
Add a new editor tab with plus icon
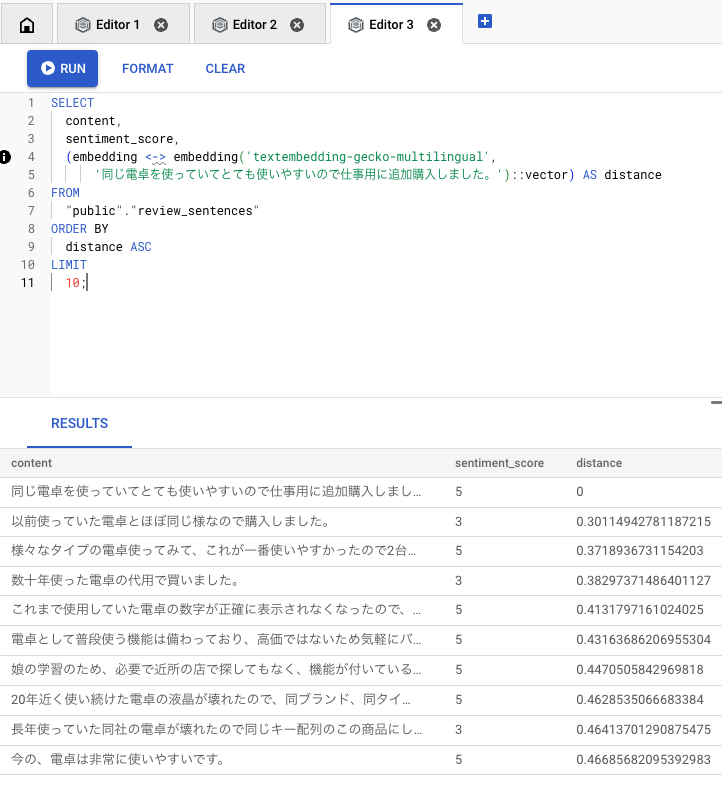(x=485, y=22)
